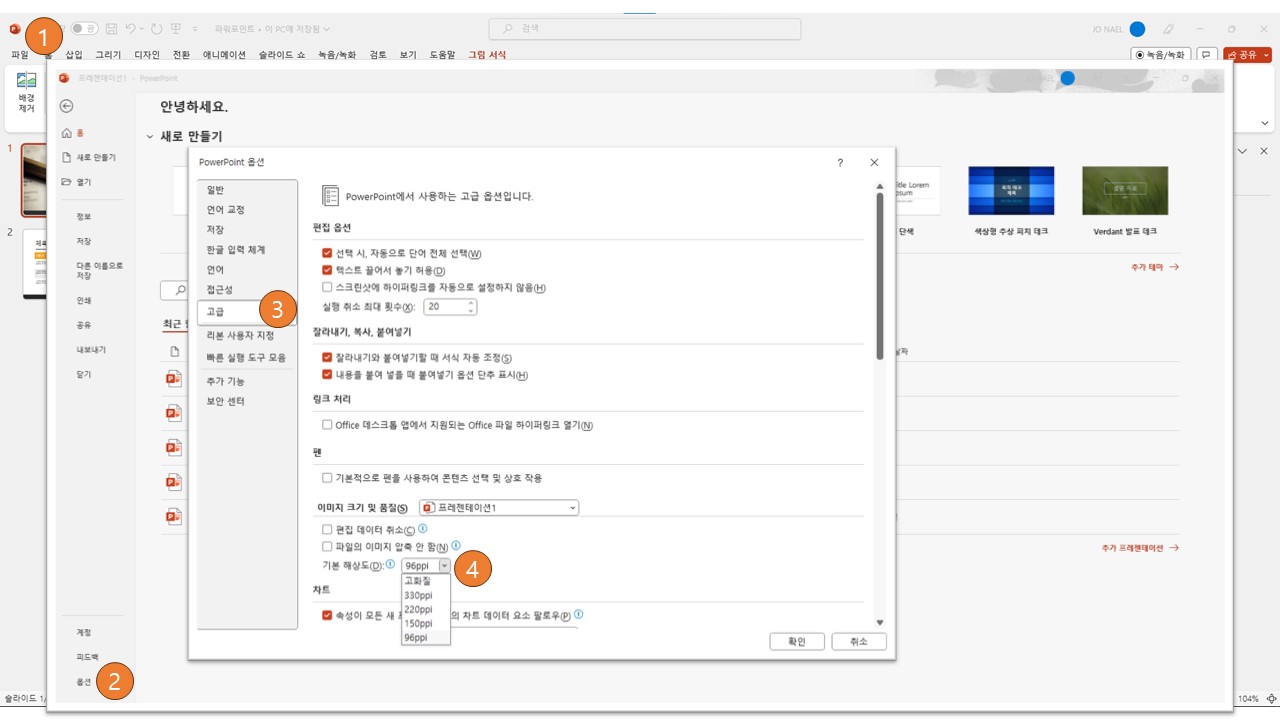Click the zoom fit-to-window icon in status bar
The width and height of the screenshot is (1280, 720).
1271,698
